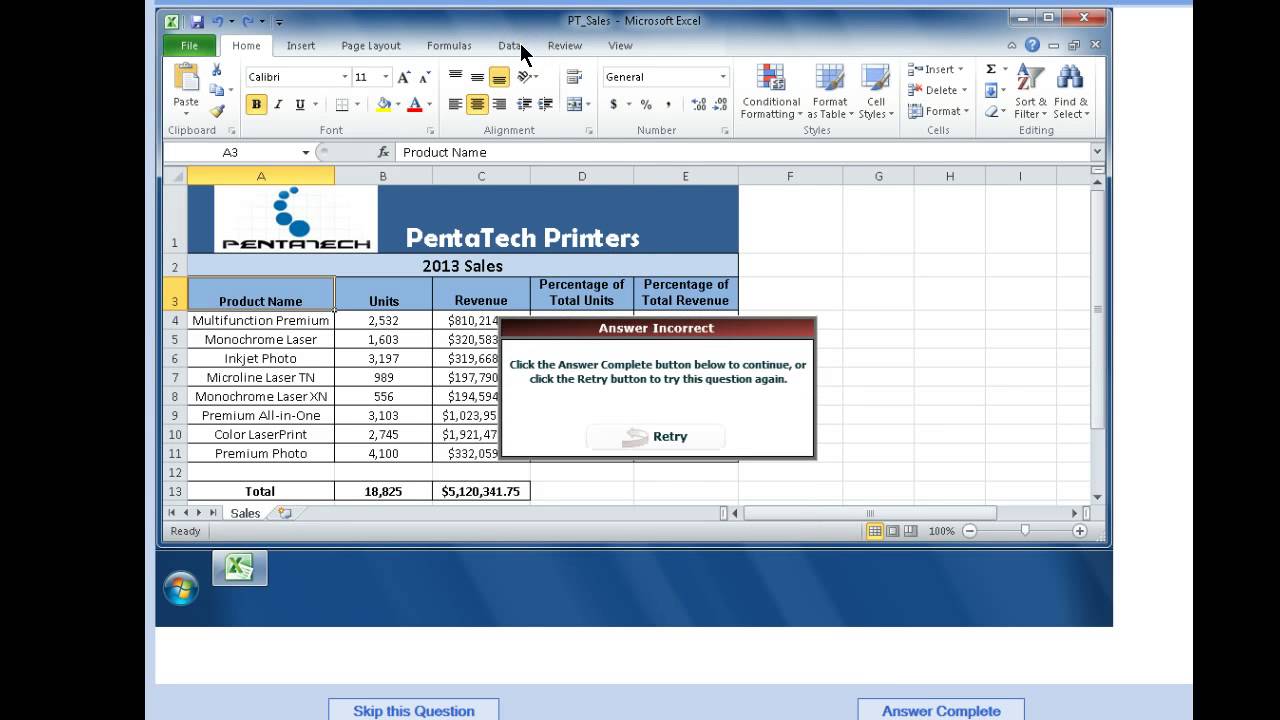This screenshot has height=720, width=1280.
Task: Apply Comma Style format
Action: pyautogui.click(x=668, y=104)
